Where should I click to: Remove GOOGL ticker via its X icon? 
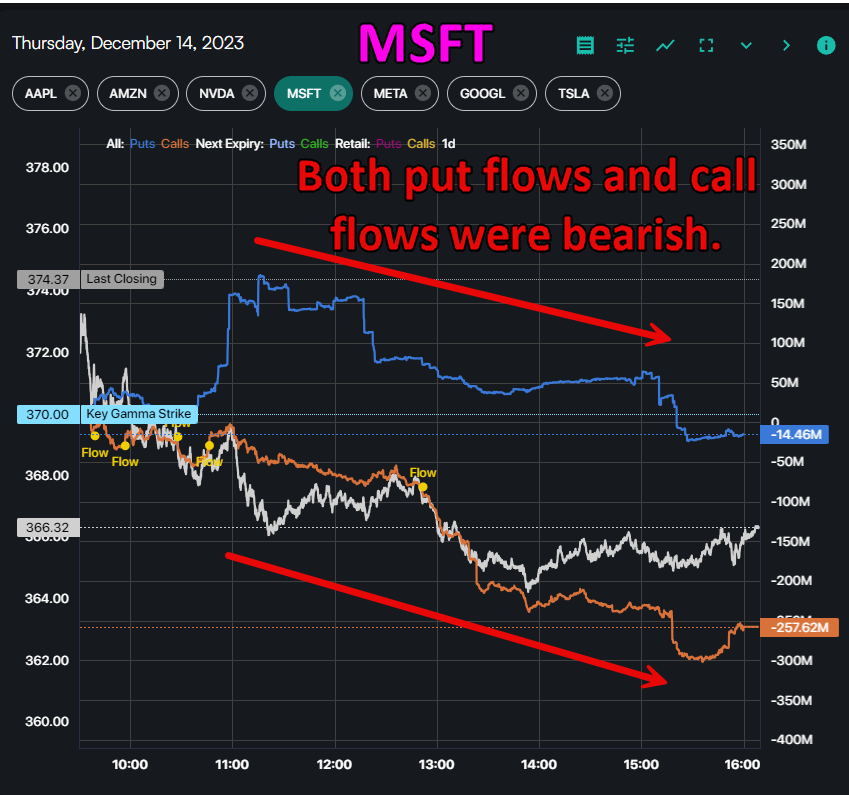521,93
